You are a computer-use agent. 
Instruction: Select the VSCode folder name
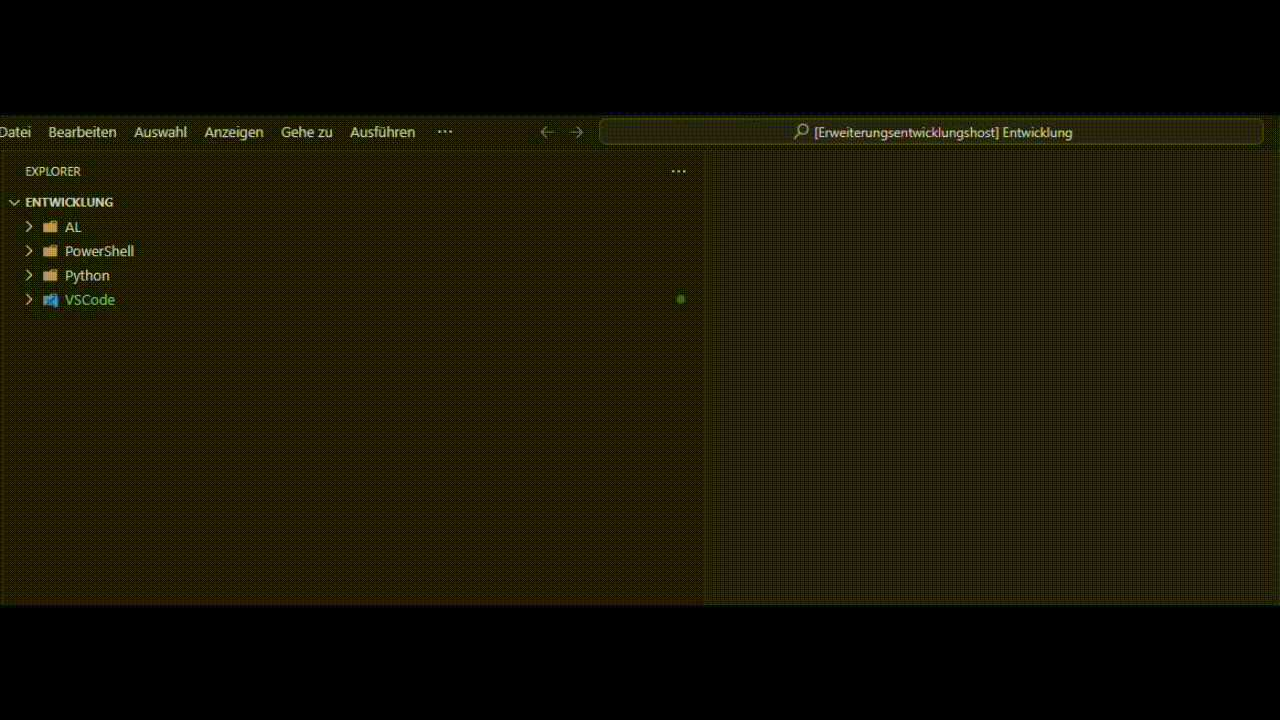pos(90,299)
